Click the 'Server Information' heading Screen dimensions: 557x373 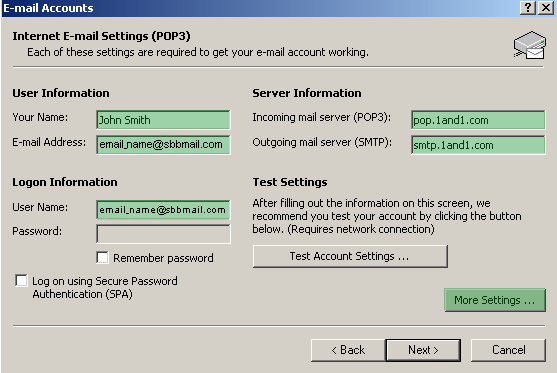coord(307,93)
